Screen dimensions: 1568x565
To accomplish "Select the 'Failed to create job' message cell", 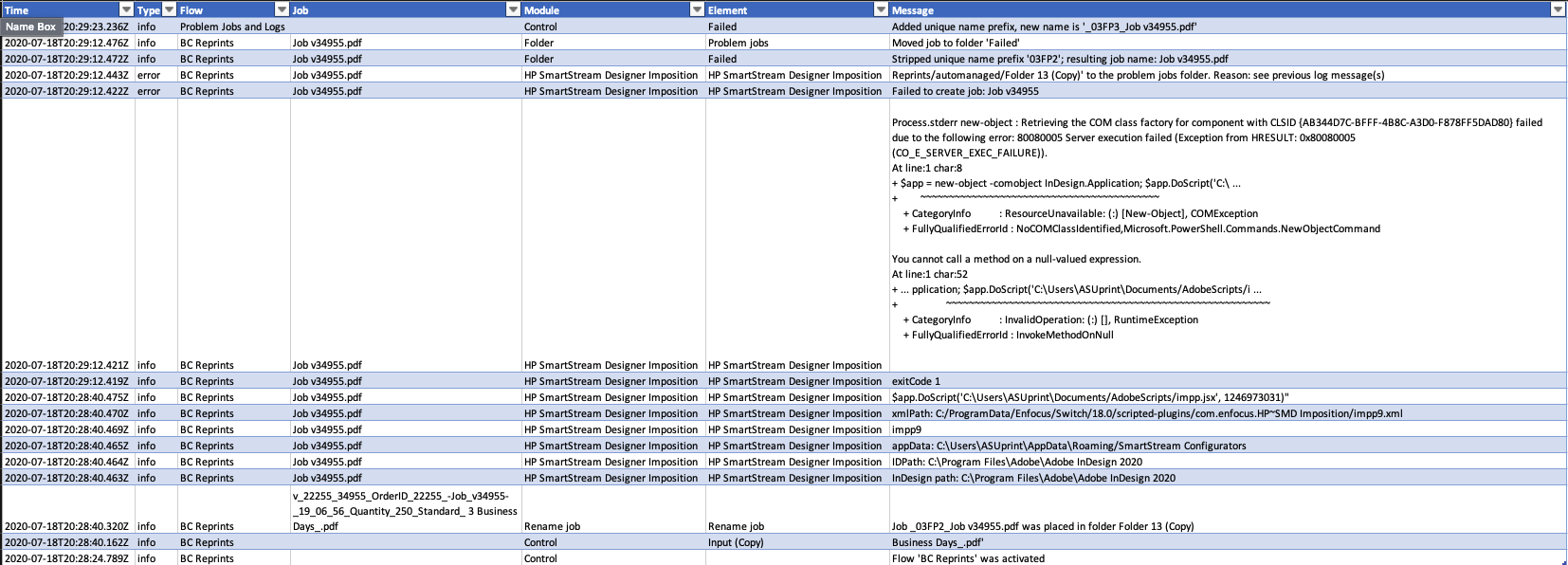I will point(965,91).
